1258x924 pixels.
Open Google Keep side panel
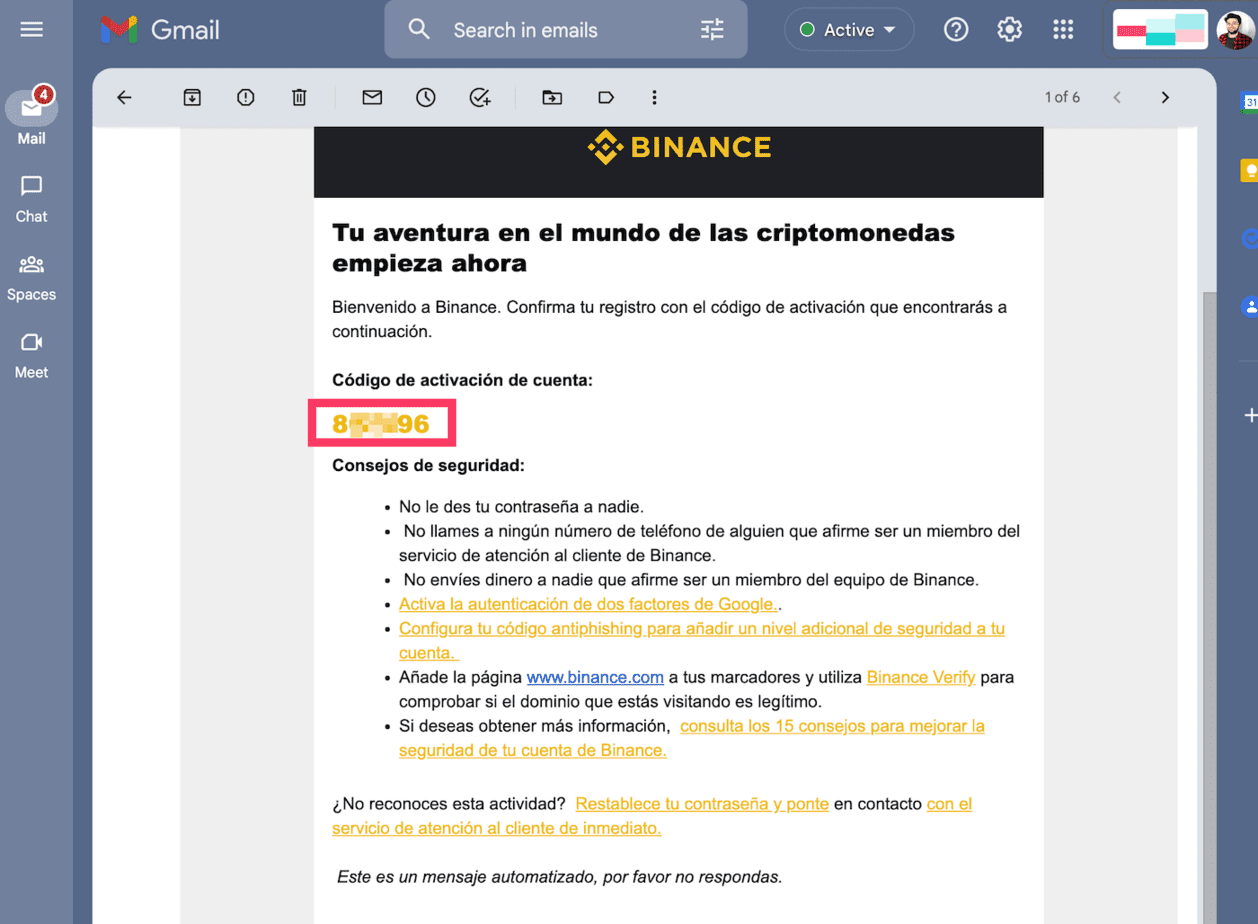[1248, 170]
